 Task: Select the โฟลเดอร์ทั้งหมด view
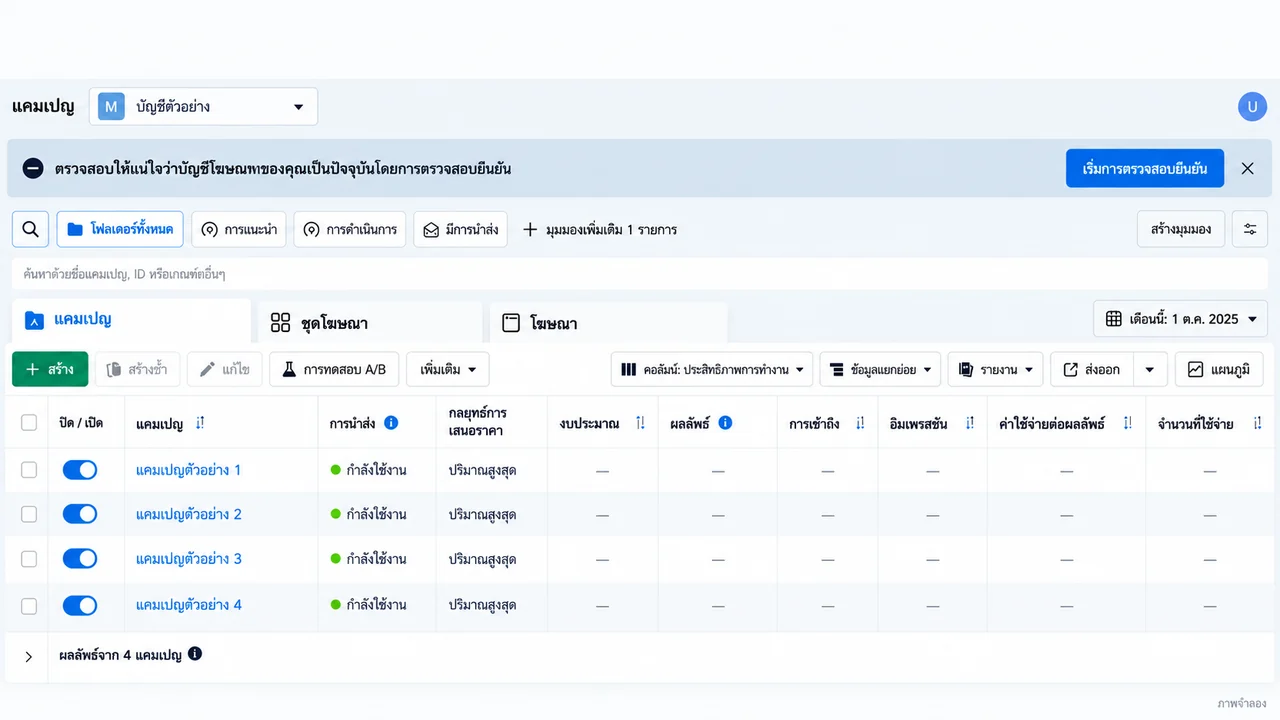[121, 229]
